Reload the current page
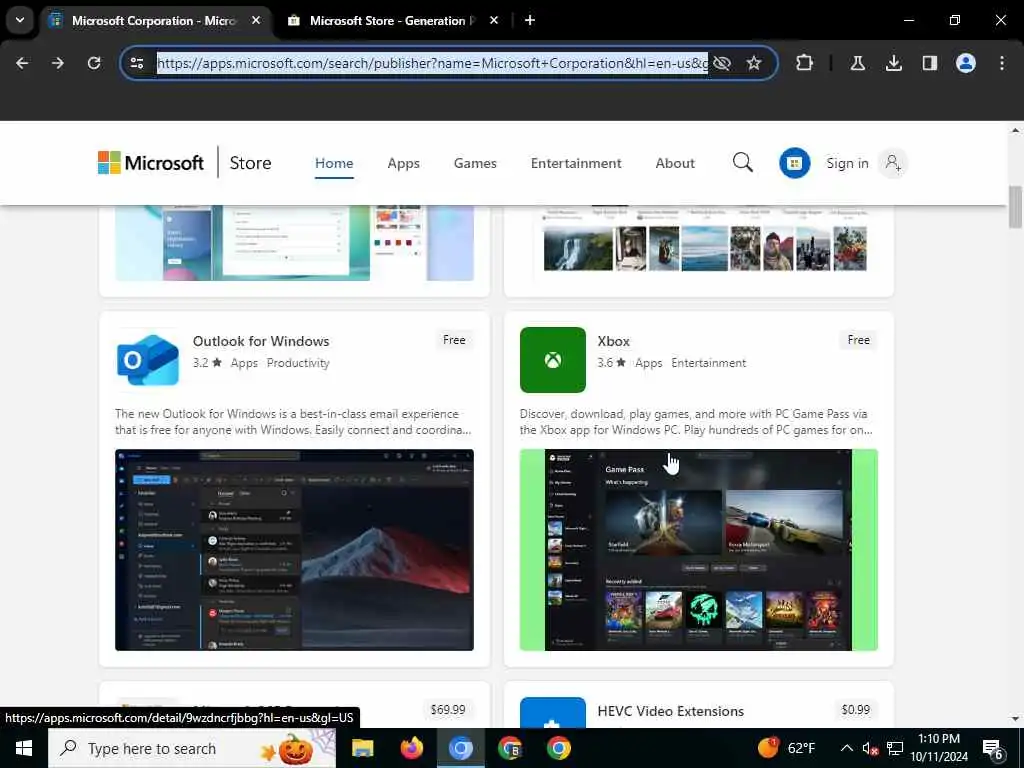 [x=94, y=63]
